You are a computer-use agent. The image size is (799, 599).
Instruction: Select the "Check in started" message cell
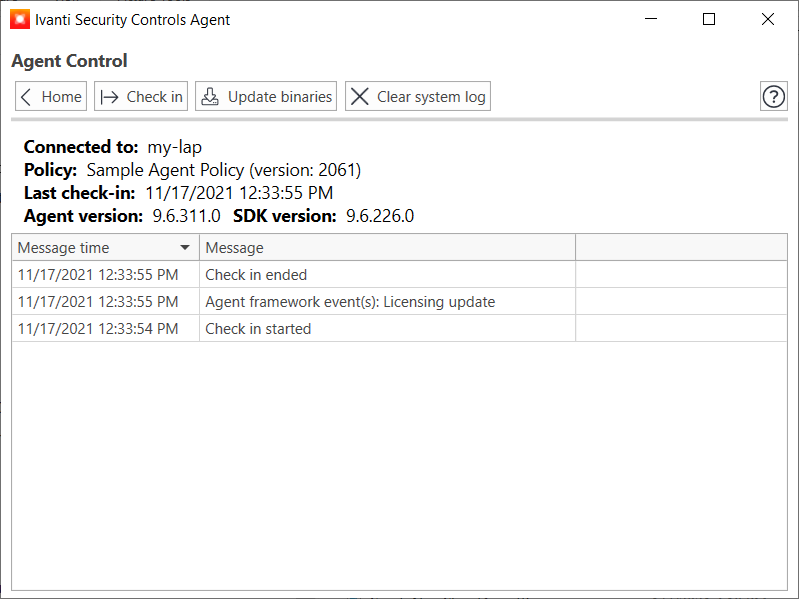[387, 329]
